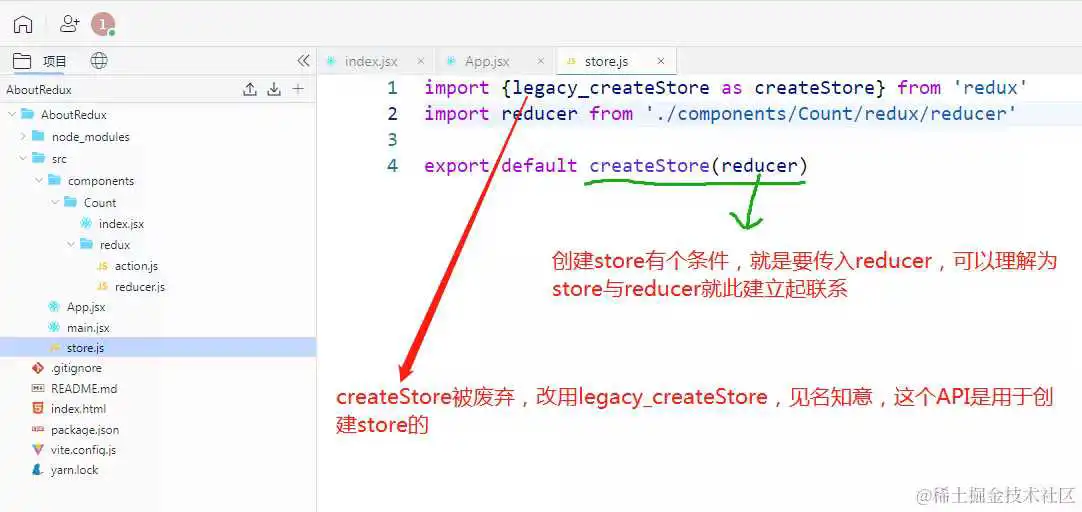1082x512 pixels.
Task: Click 'legacy_createStore' in the code
Action: click(611, 88)
